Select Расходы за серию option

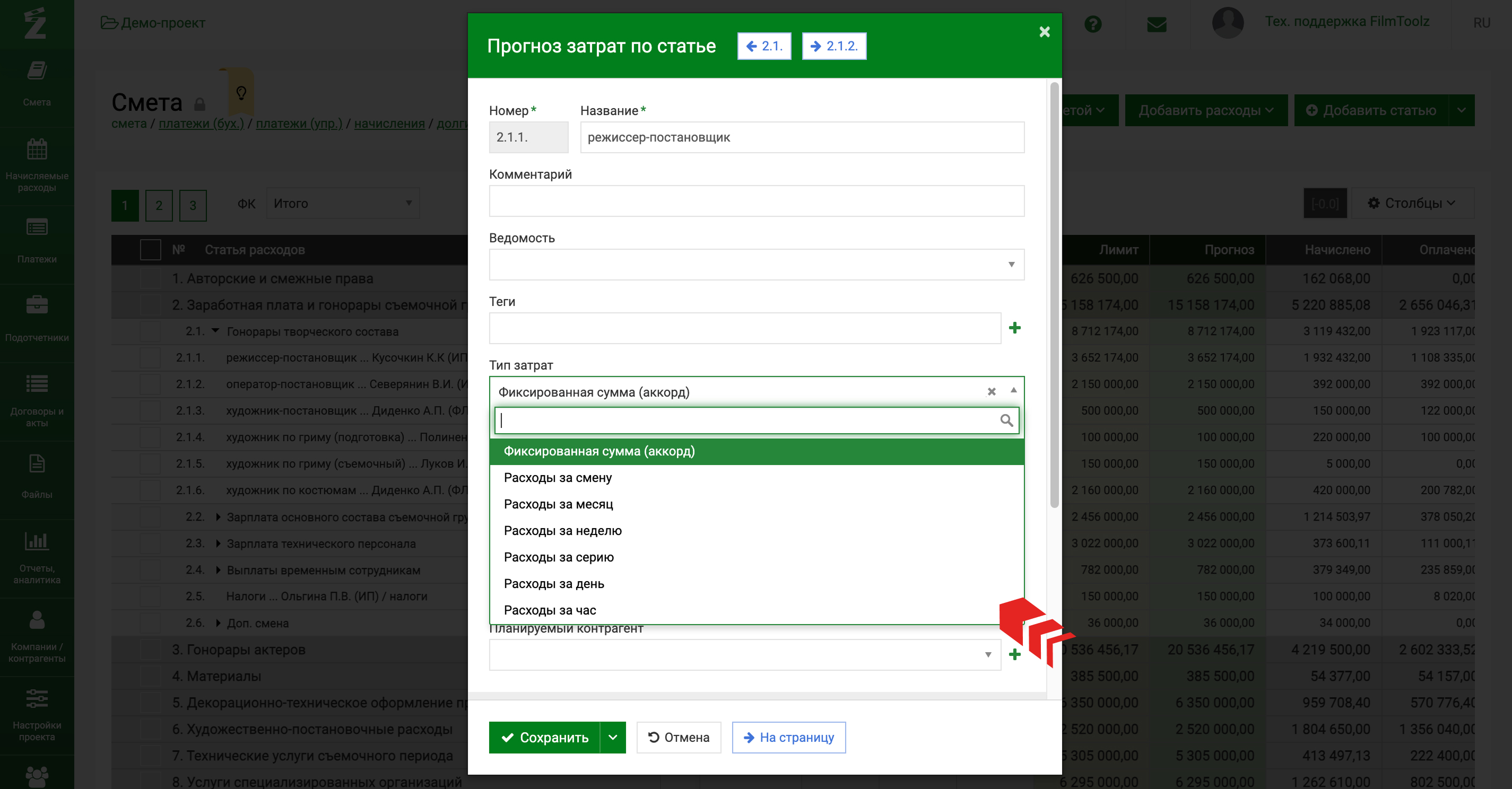coord(757,557)
